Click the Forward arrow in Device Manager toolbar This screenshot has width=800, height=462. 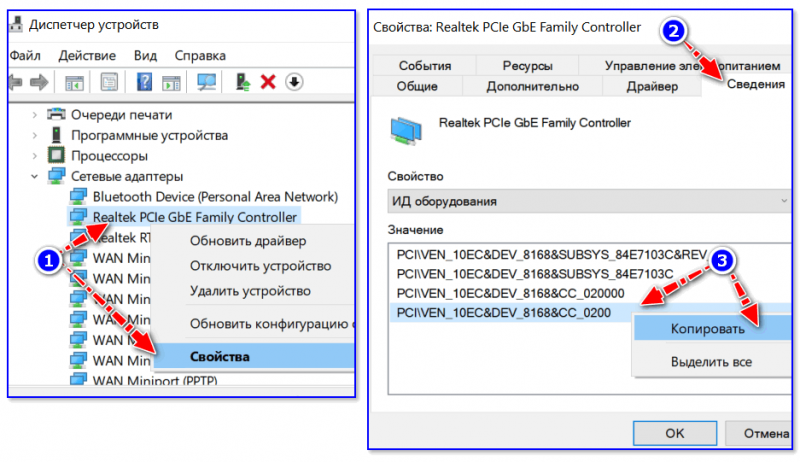[x=39, y=82]
